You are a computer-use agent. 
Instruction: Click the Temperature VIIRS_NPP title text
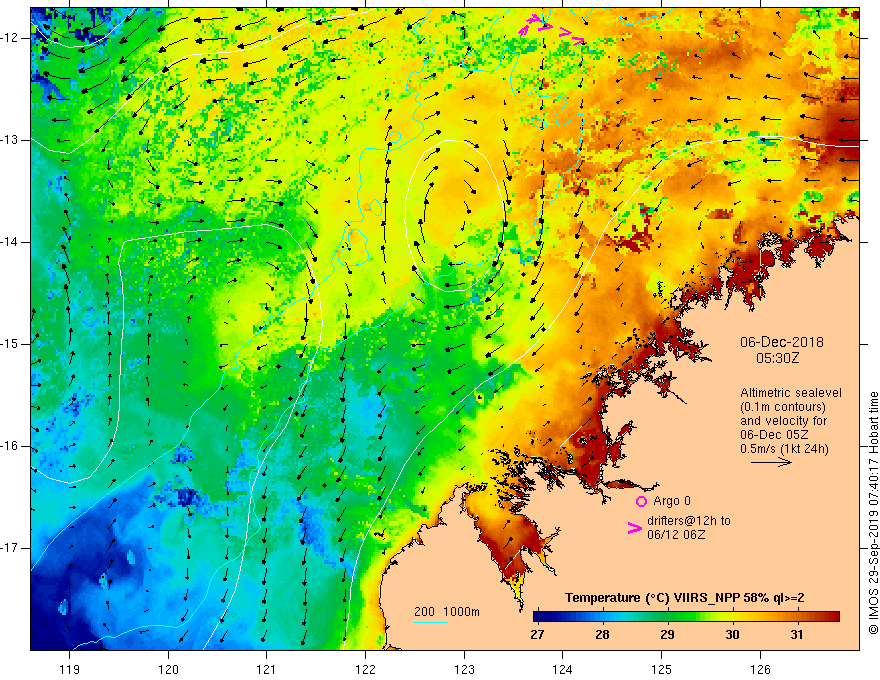684,598
